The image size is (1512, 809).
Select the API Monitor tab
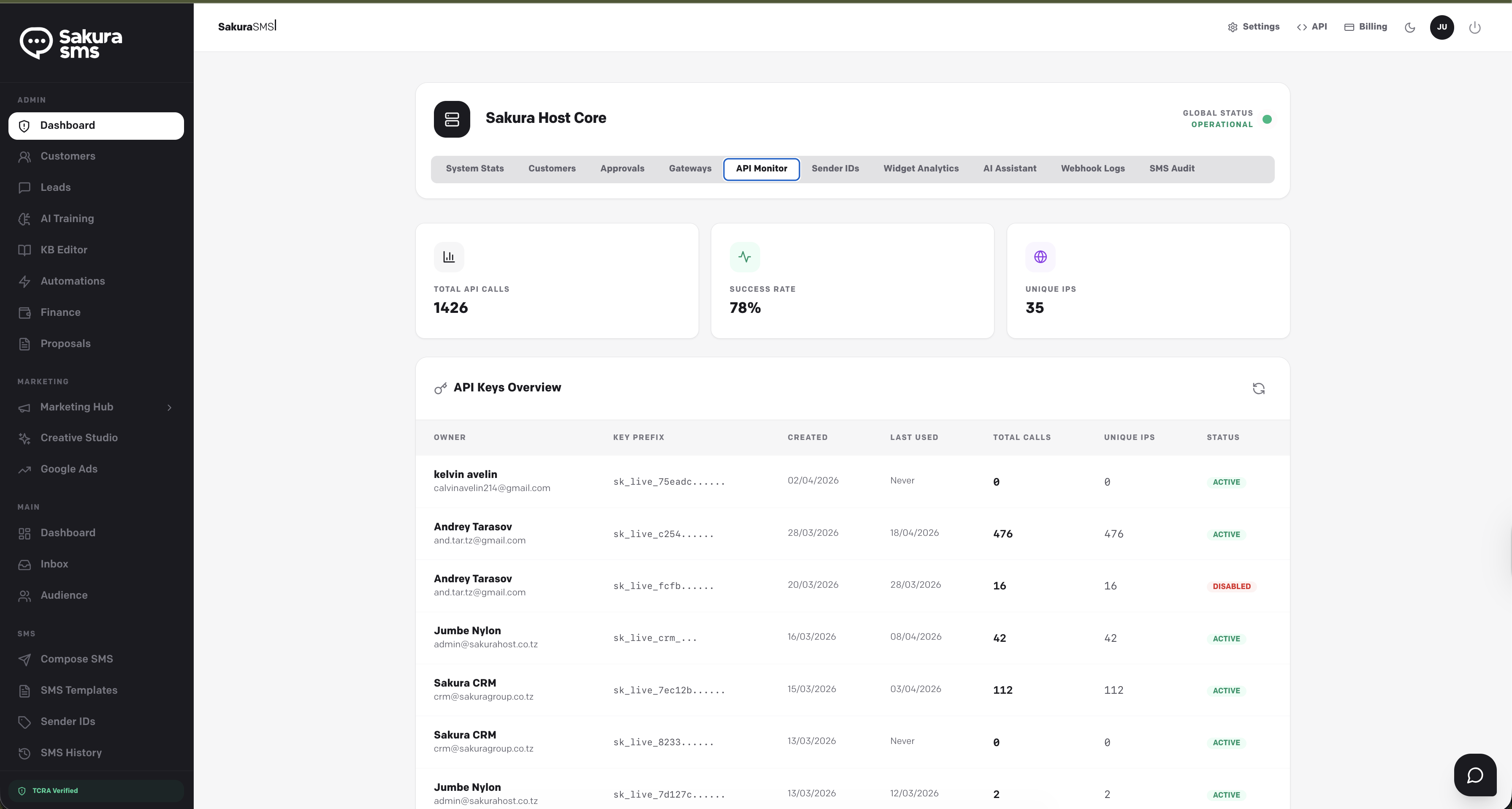761,169
